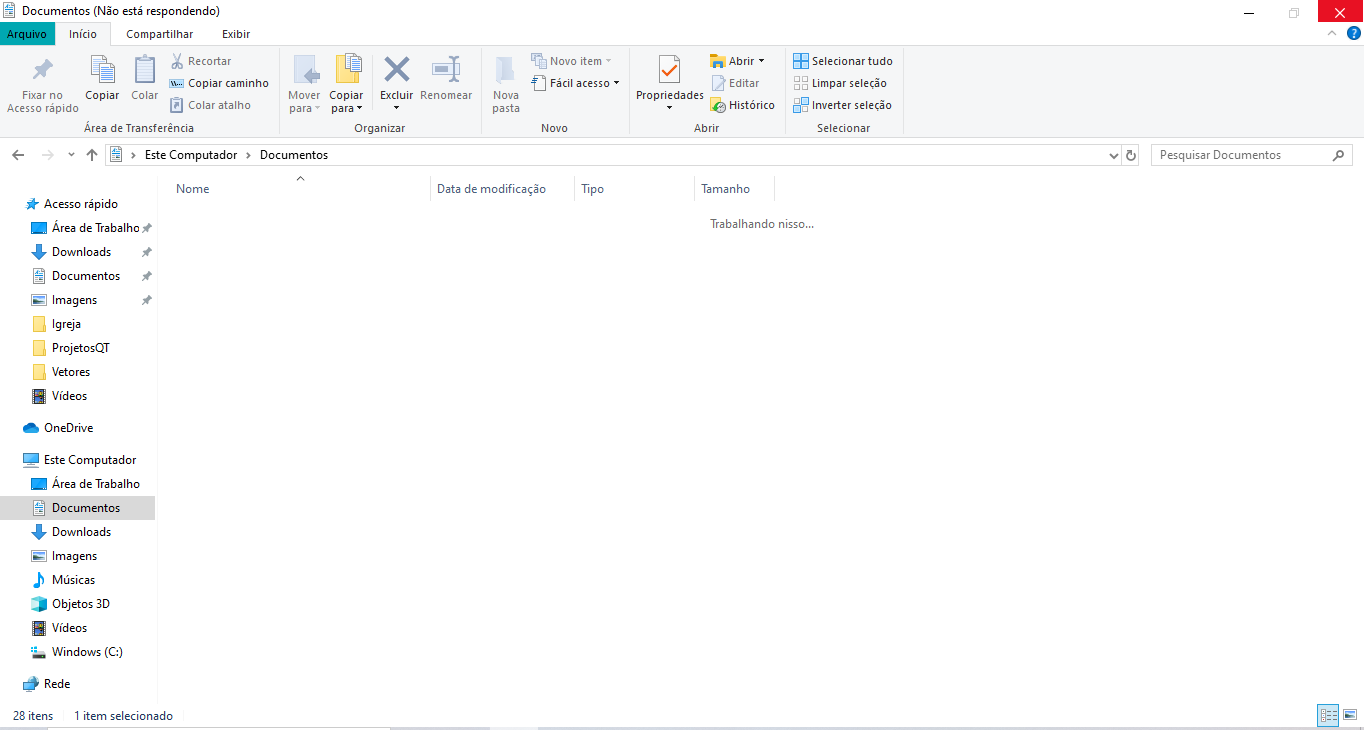Screen dimensions: 1364x730
Task: Click the Back navigation arrow
Action: (18, 155)
